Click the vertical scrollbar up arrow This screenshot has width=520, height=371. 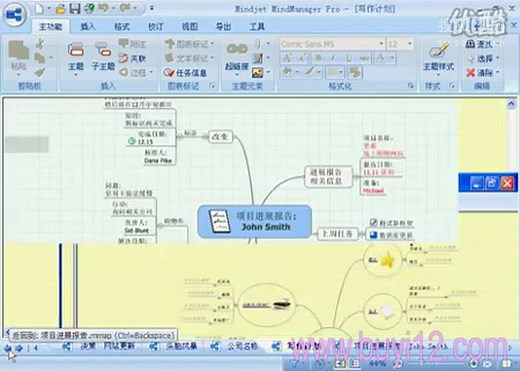pyautogui.click(x=511, y=104)
